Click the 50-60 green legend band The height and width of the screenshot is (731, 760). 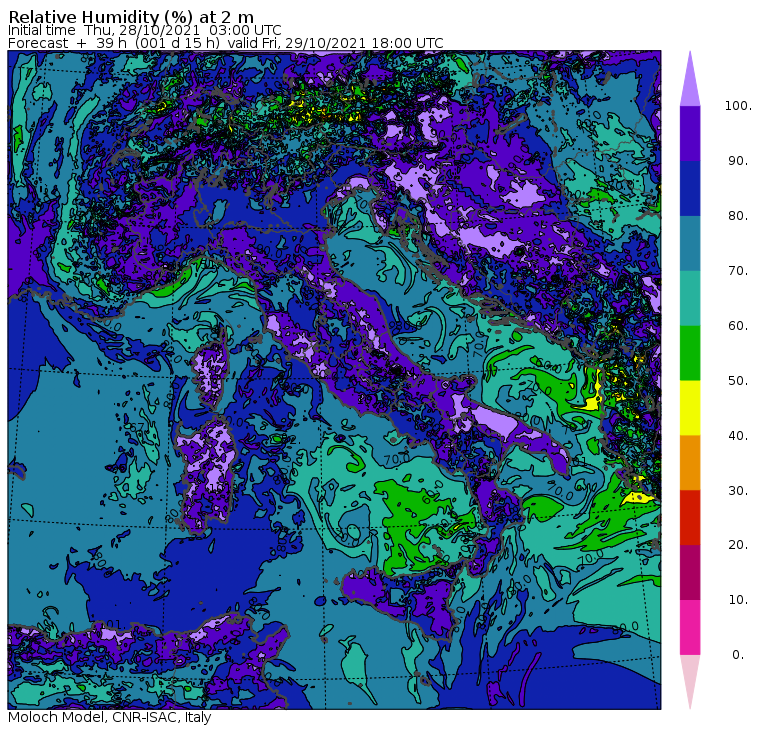coord(690,353)
